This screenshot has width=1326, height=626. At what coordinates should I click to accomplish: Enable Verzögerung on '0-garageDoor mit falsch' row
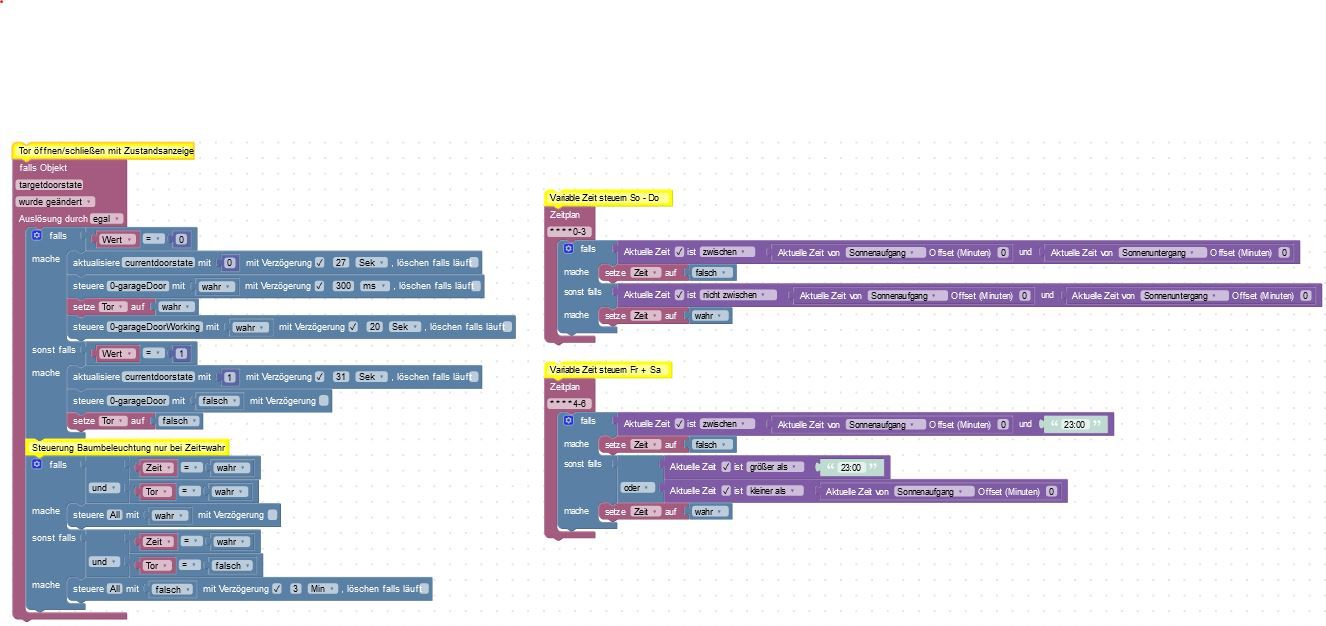point(324,401)
